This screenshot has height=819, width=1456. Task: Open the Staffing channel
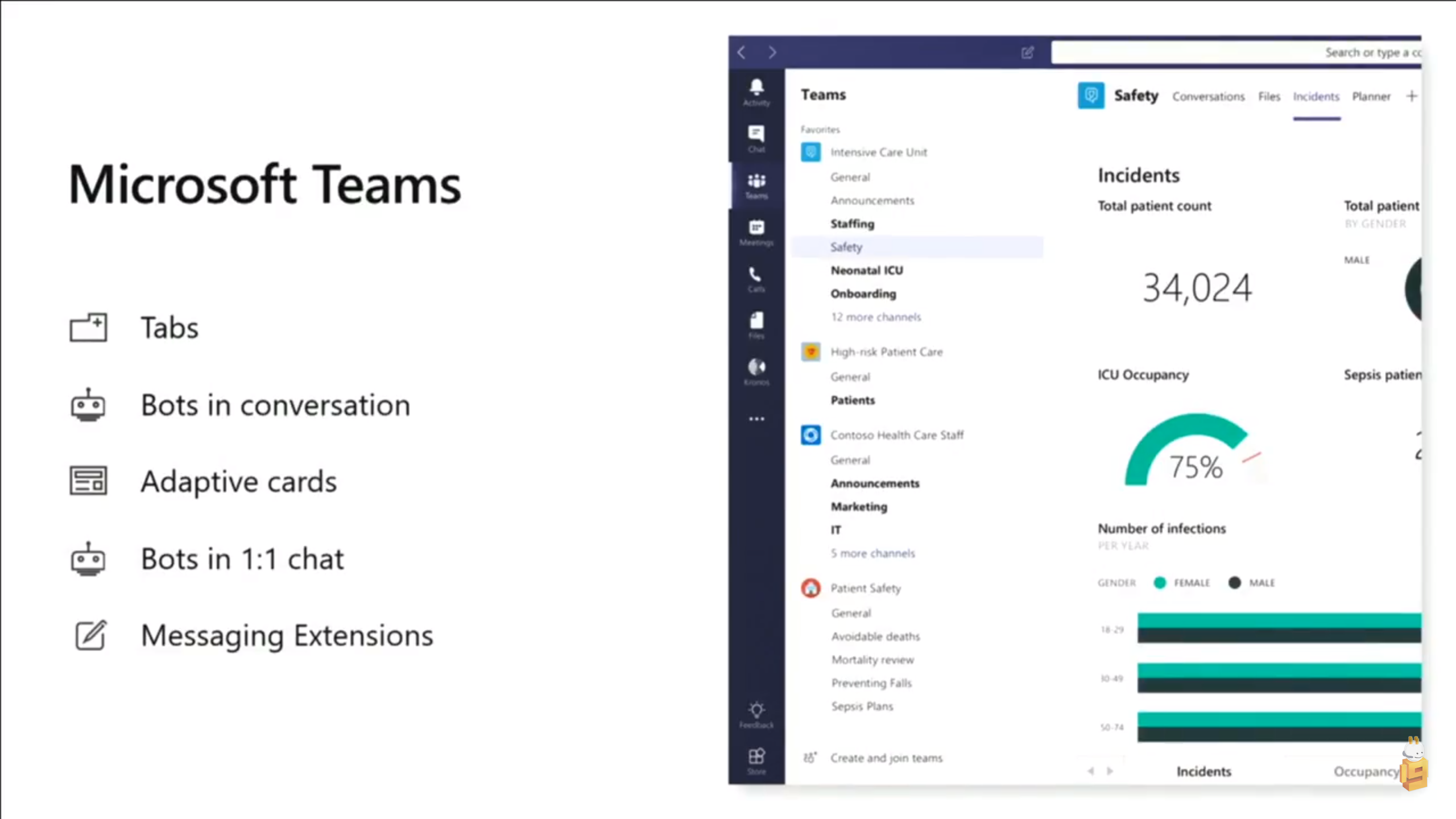point(852,224)
